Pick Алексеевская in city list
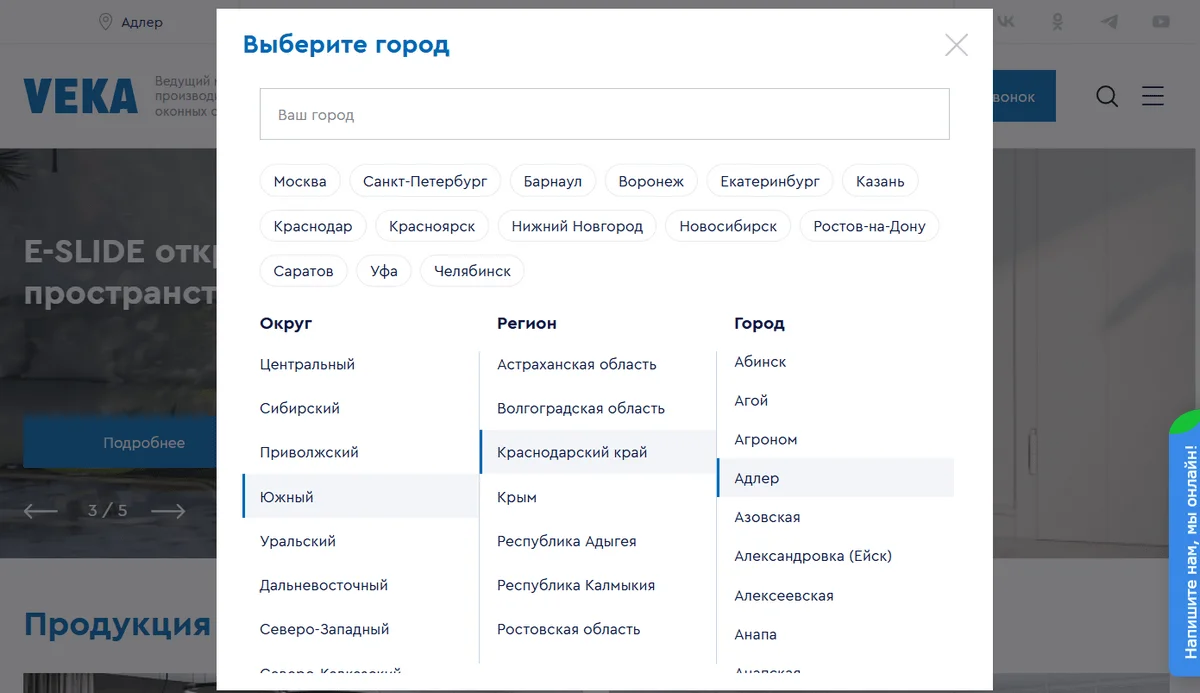1200x693 pixels. tap(835, 595)
